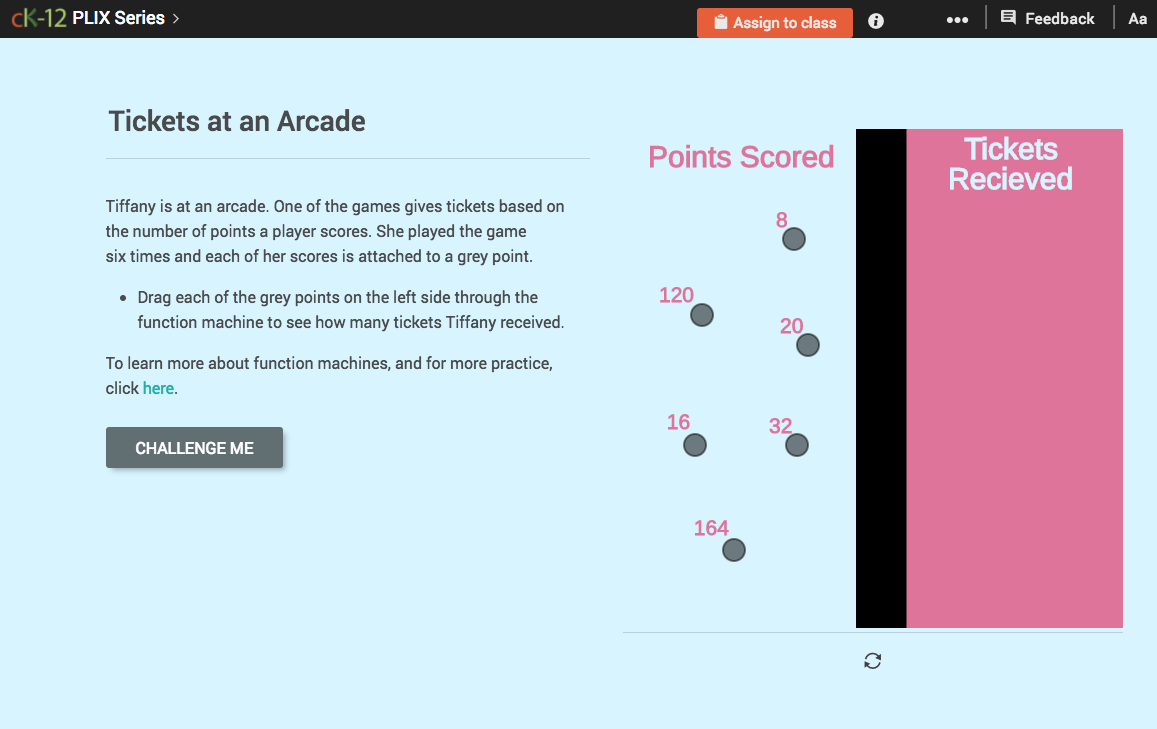Viewport: 1157px width, 729px height.
Task: Select the Feedback menu item
Action: click(1047, 17)
